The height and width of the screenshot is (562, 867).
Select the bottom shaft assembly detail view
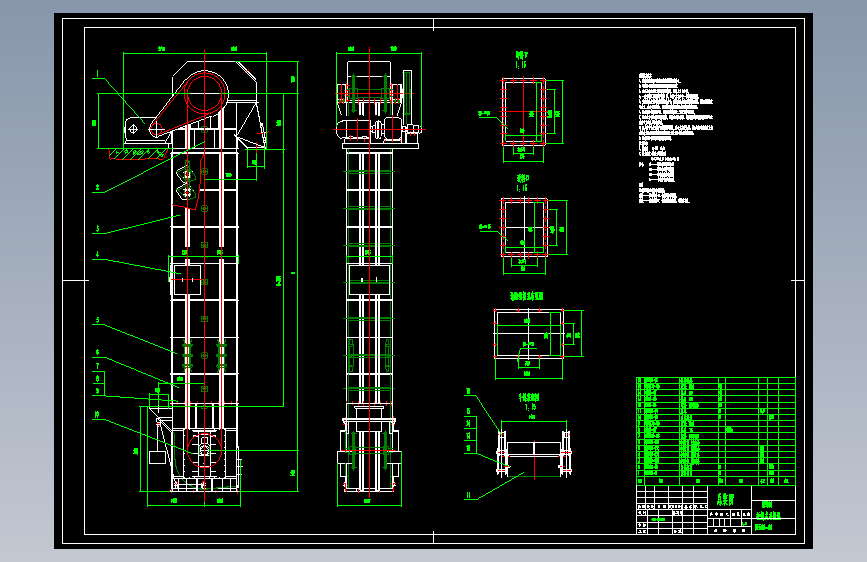pos(534,452)
